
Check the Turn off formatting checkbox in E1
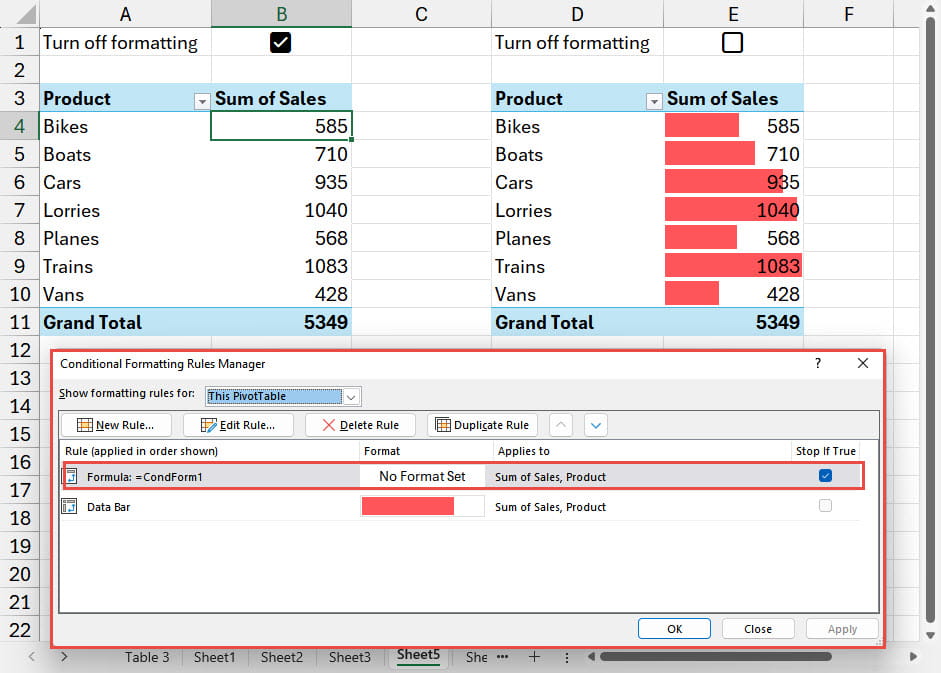[732, 42]
